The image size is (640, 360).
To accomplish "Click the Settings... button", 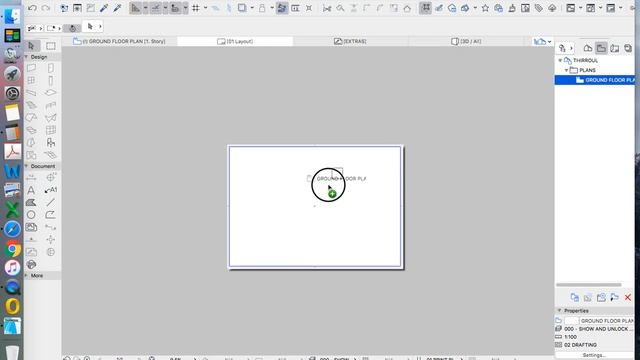I will 594,356.
